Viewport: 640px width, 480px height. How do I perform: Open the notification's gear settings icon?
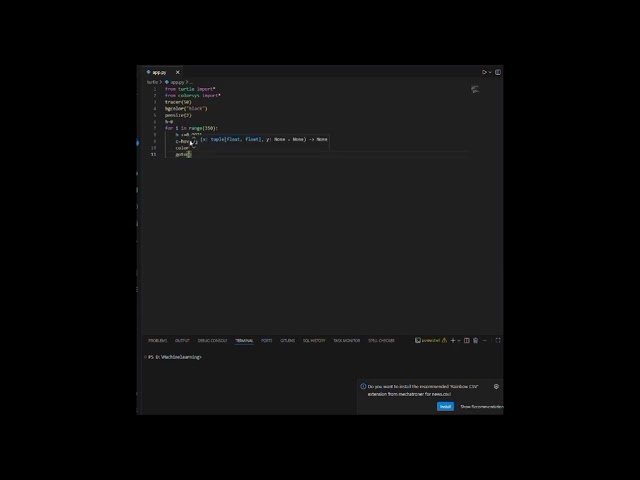(496, 386)
